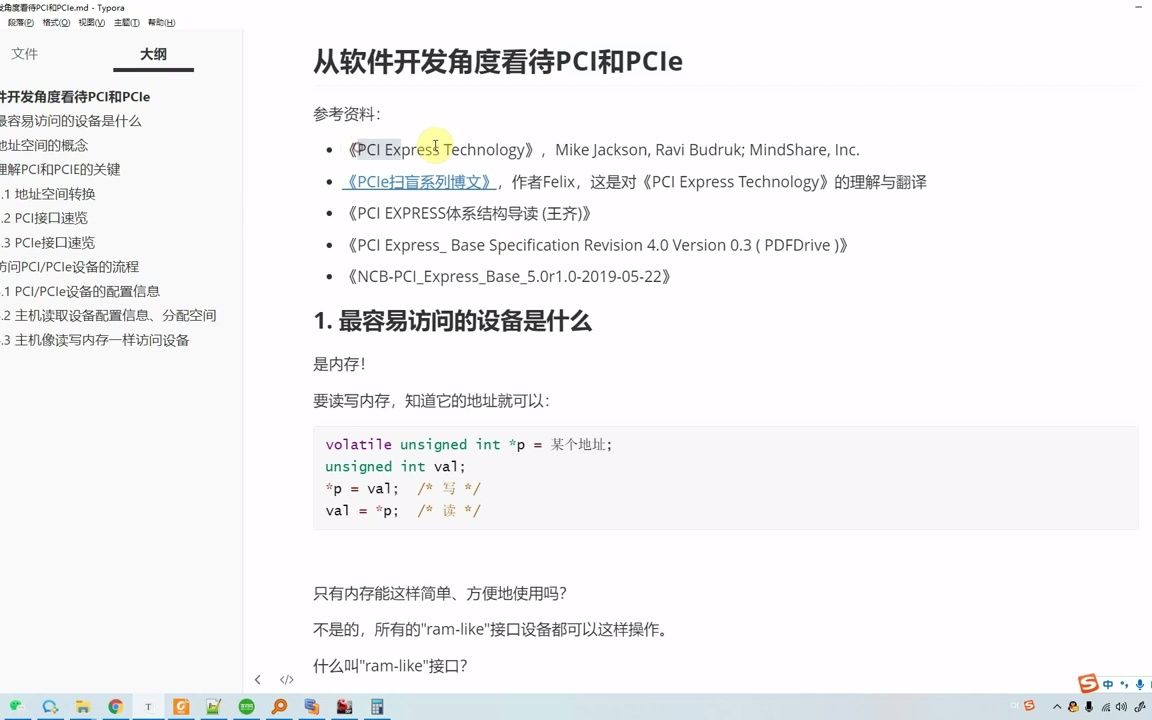
Task: Toggle Wi-Fi from the network tray icon
Action: pos(1105,705)
